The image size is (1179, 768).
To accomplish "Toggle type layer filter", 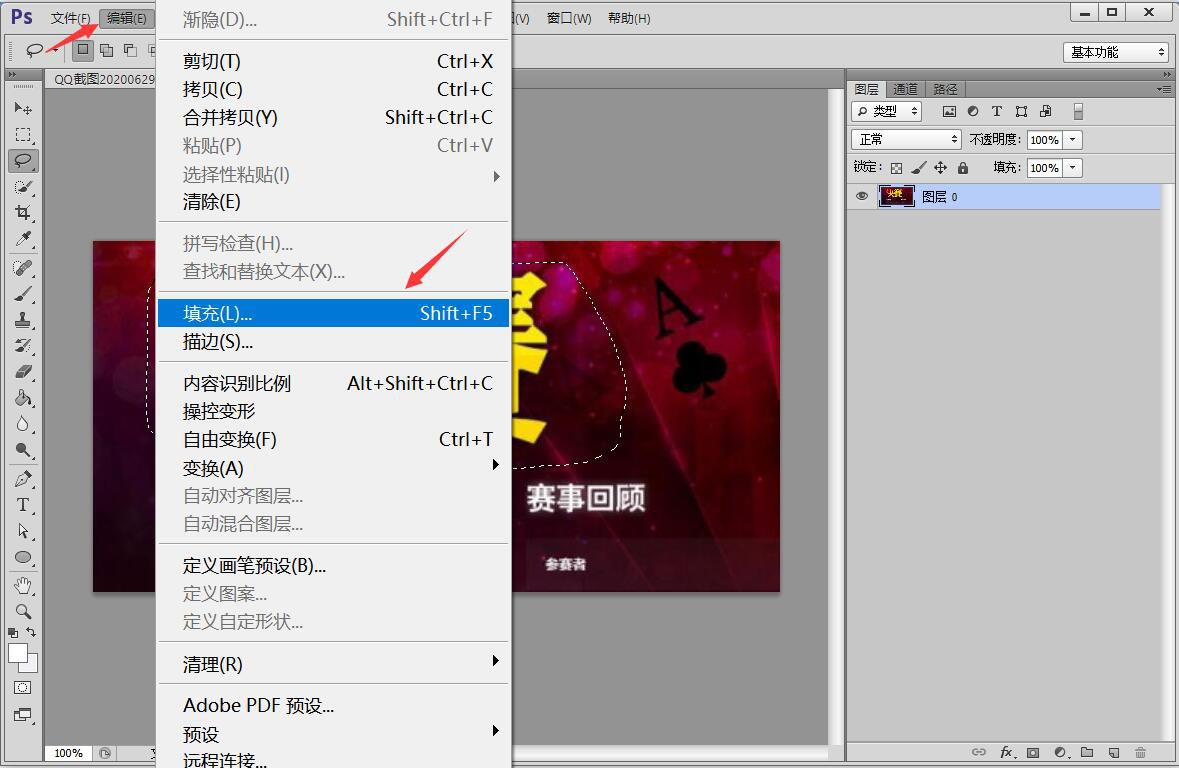I will pos(997,111).
